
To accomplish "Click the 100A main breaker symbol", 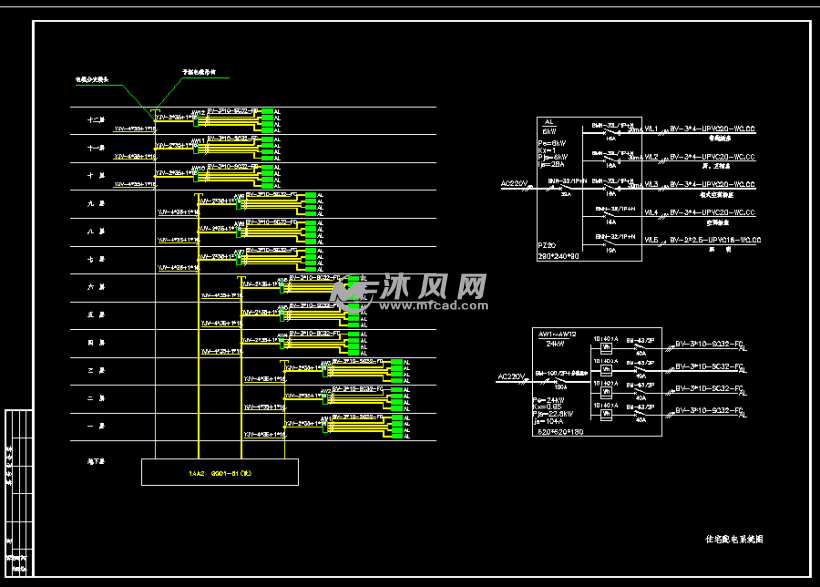I will (x=561, y=381).
